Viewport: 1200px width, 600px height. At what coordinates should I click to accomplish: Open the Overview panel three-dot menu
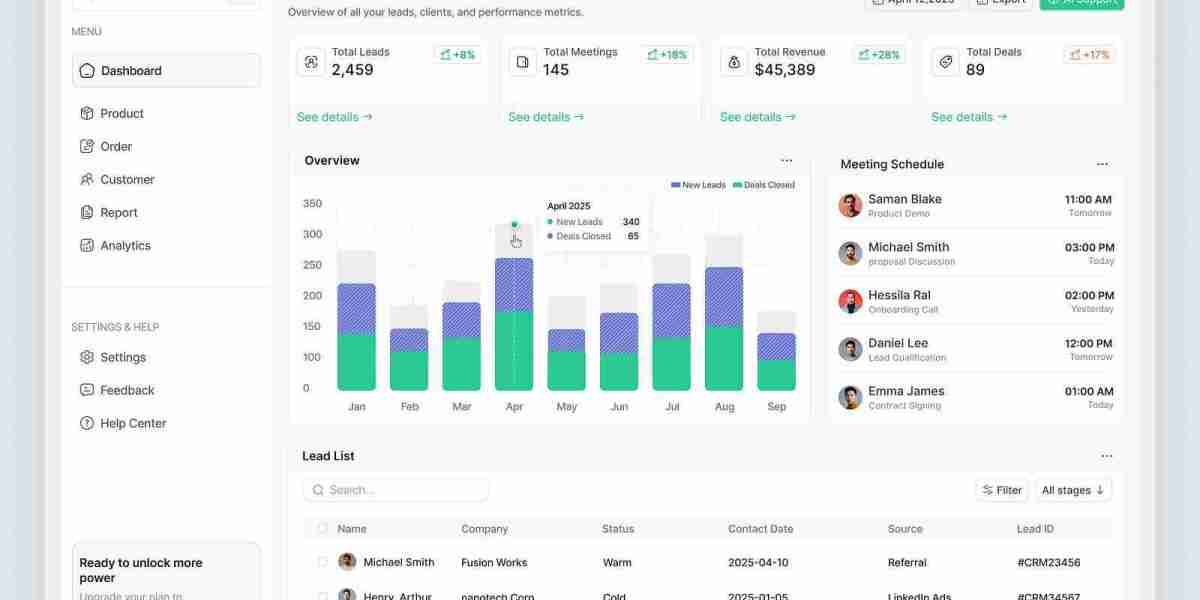(787, 160)
